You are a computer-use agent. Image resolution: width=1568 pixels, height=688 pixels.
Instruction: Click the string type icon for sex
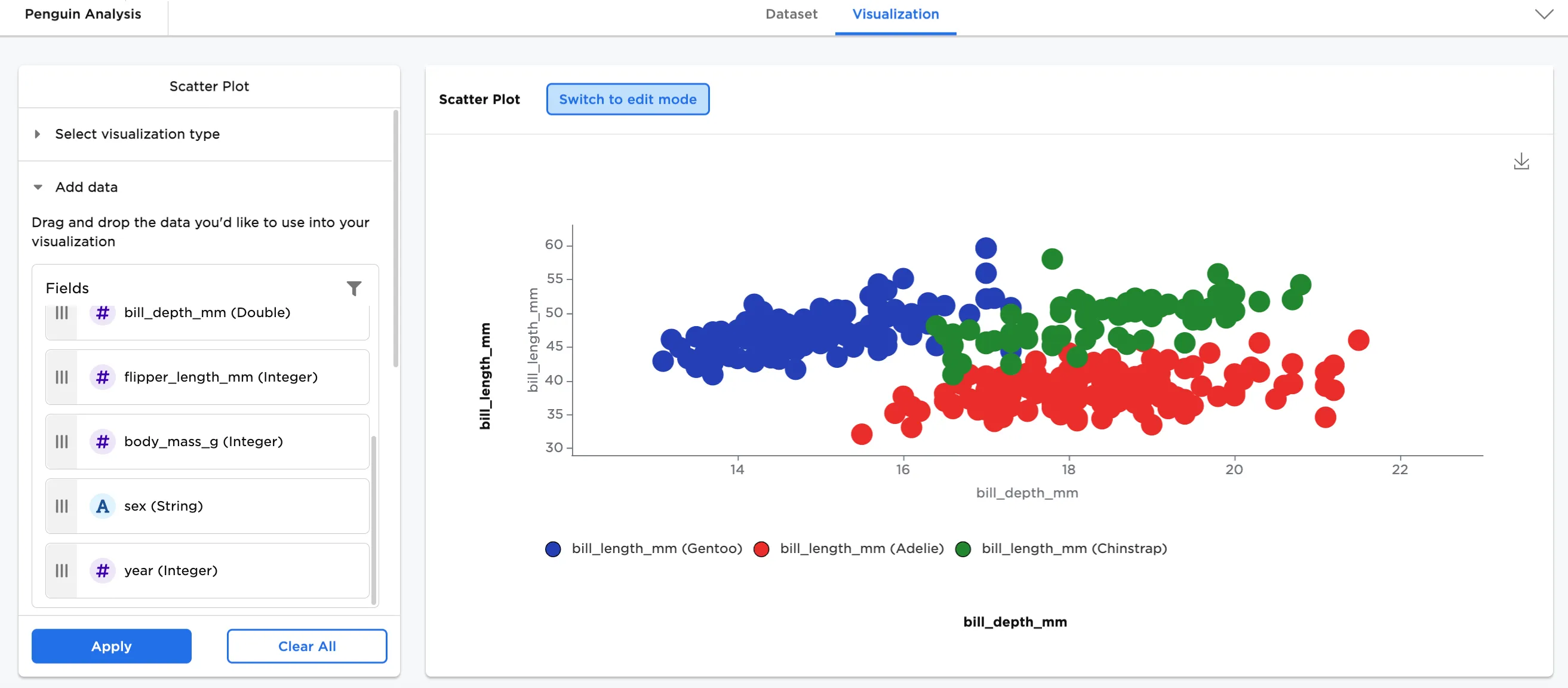pyautogui.click(x=102, y=506)
